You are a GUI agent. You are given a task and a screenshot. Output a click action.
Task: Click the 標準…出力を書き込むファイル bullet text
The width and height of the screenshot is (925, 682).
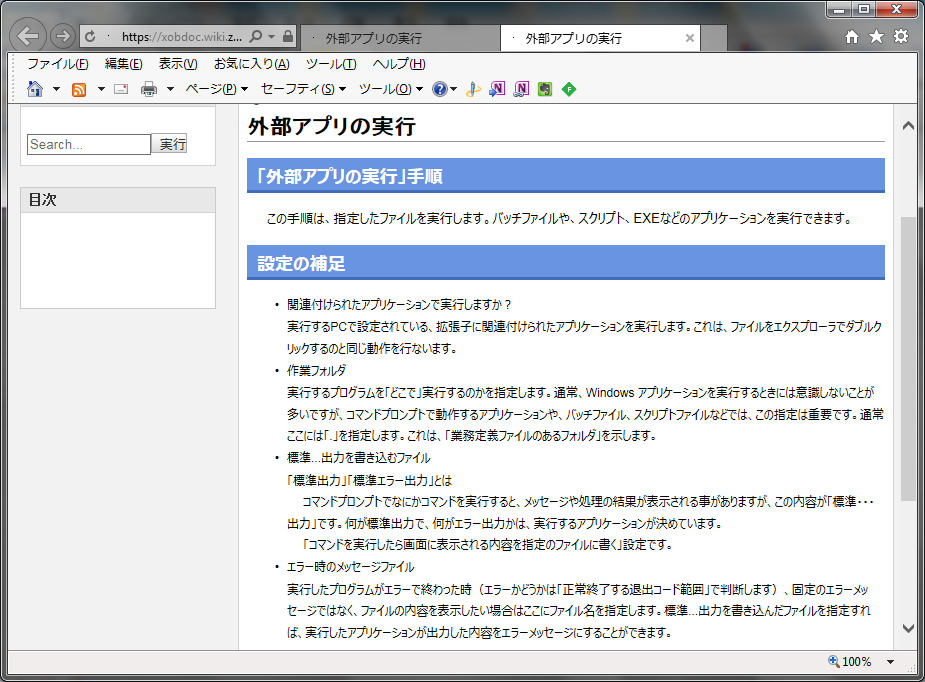pyautogui.click(x=359, y=458)
